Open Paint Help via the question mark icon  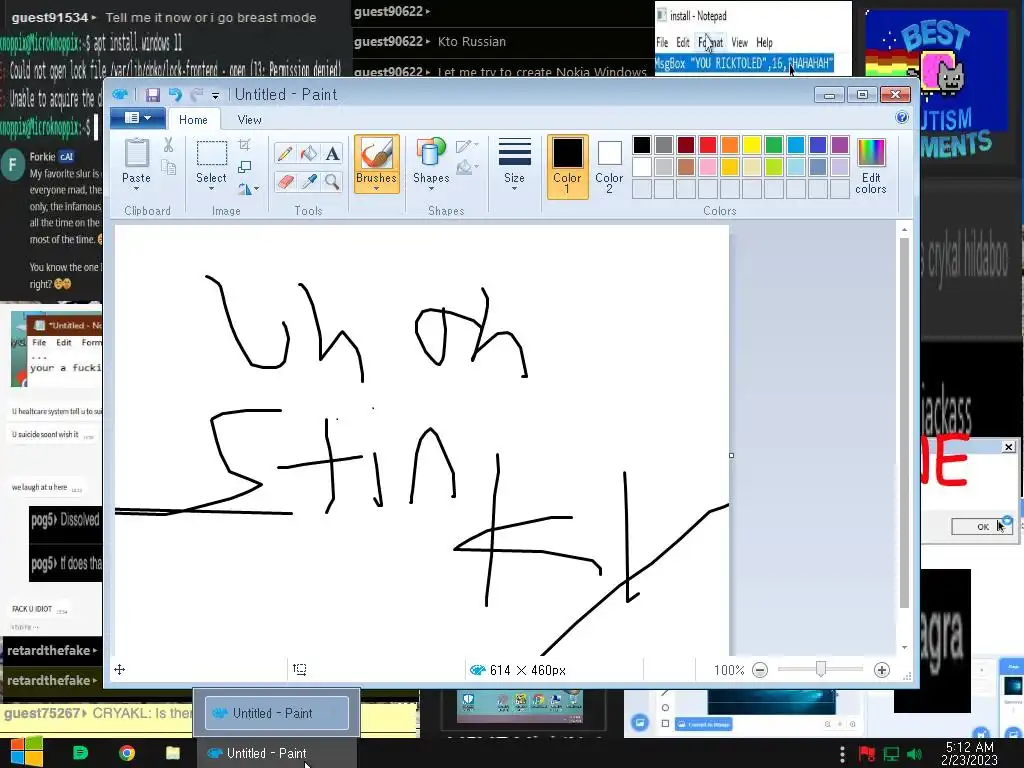(x=902, y=118)
